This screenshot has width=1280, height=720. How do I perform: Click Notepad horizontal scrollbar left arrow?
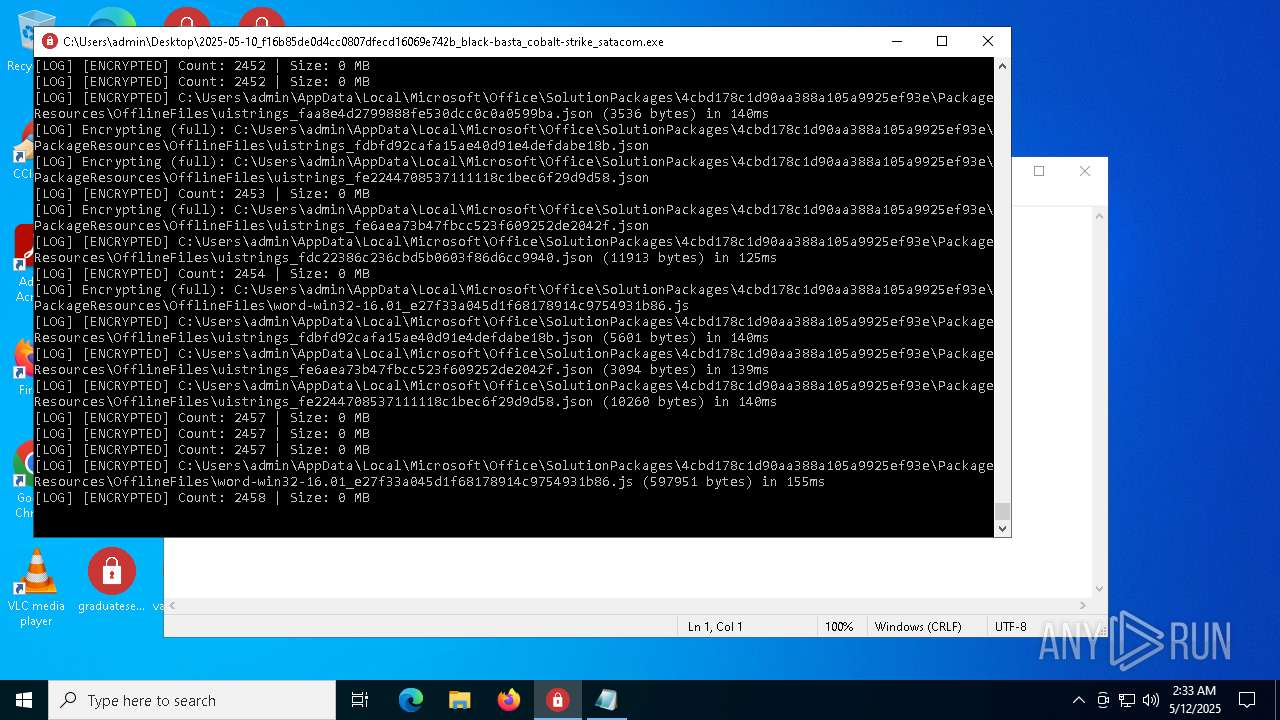(x=172, y=605)
